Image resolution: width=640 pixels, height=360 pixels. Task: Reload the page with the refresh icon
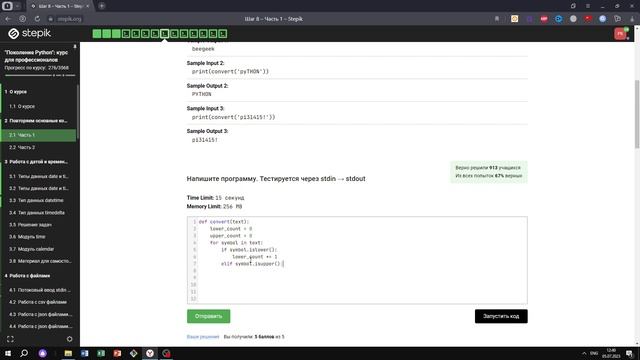coord(37,19)
